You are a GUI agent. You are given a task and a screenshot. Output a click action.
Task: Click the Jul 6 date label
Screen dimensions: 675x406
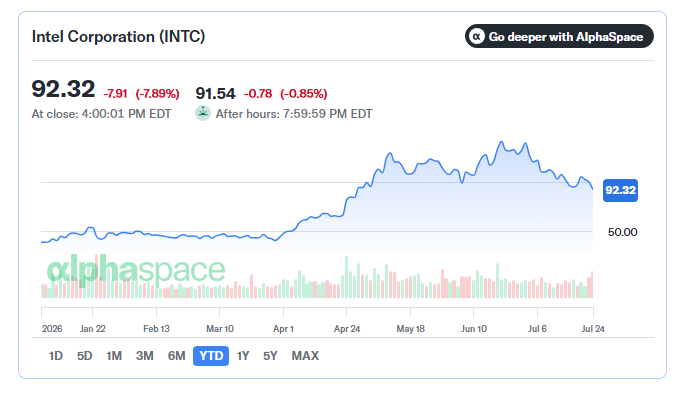tap(537, 329)
